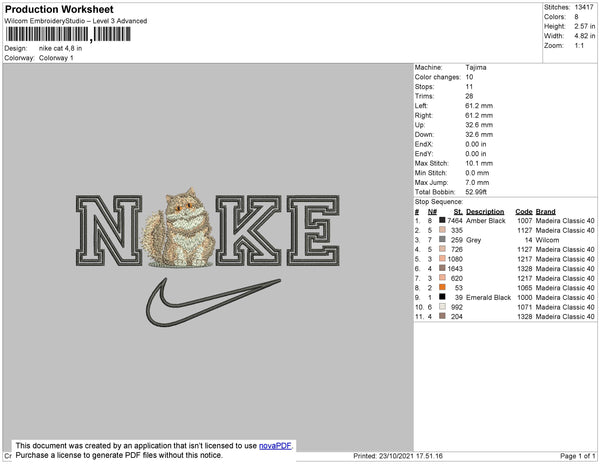Select the letter N in the design

tap(109, 230)
